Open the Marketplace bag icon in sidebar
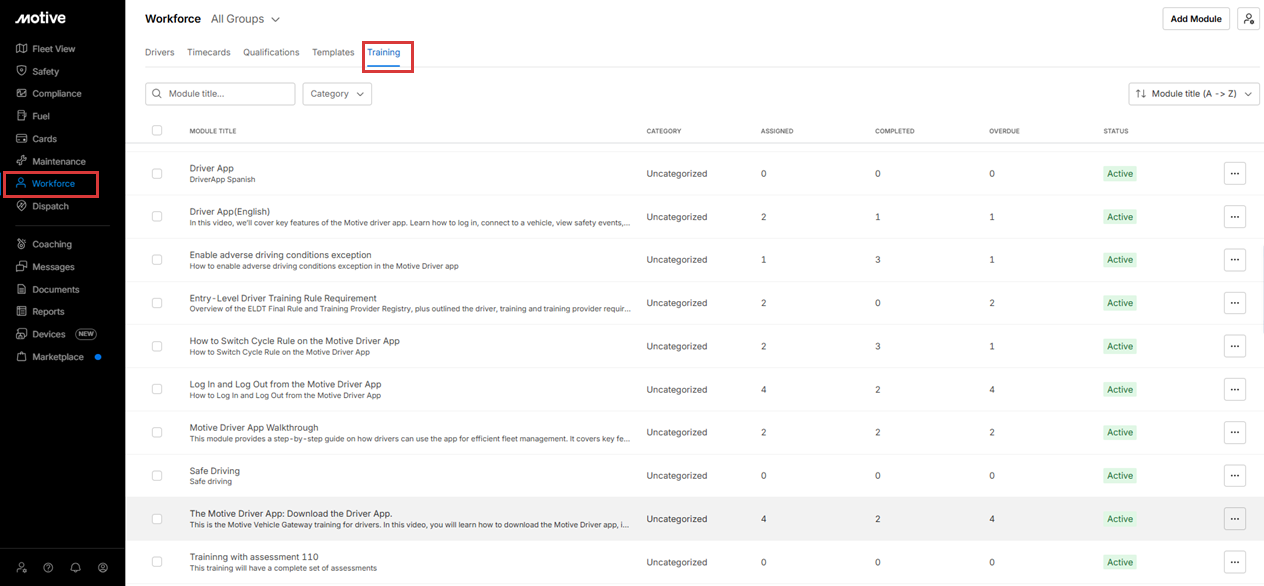Image resolution: width=1264 pixels, height=586 pixels. tap(22, 357)
